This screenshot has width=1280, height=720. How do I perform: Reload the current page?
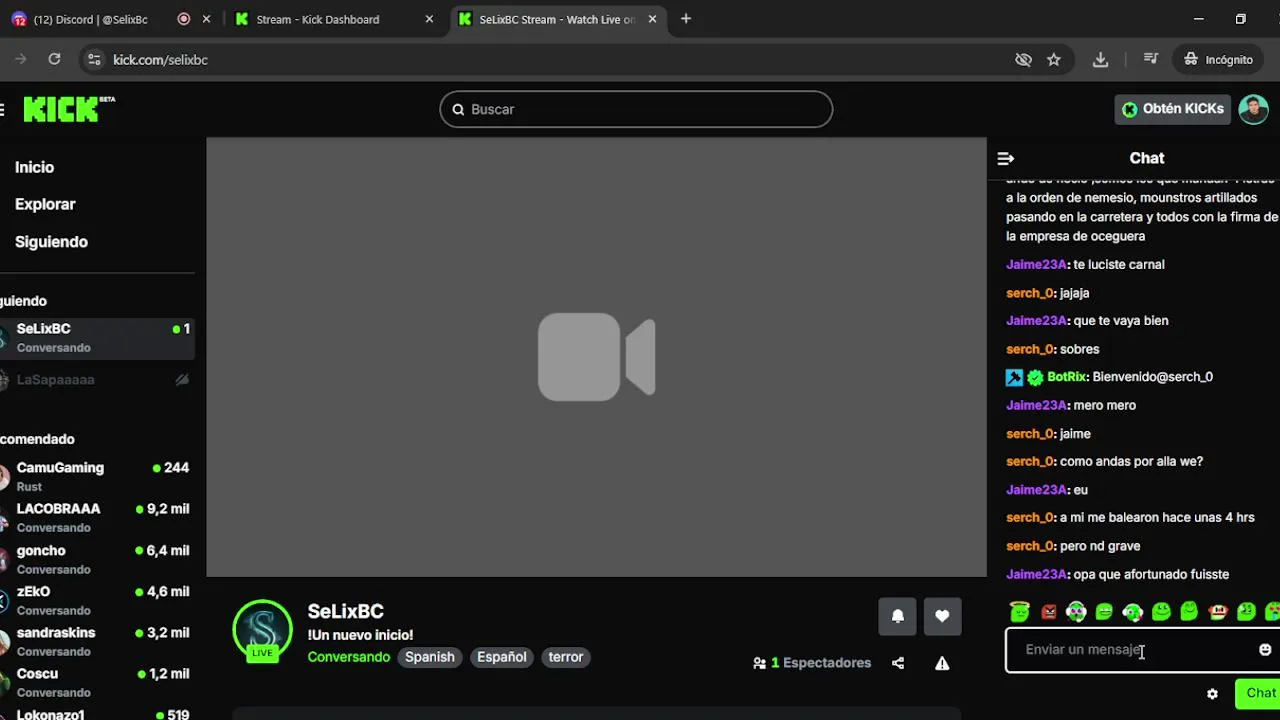tap(54, 60)
